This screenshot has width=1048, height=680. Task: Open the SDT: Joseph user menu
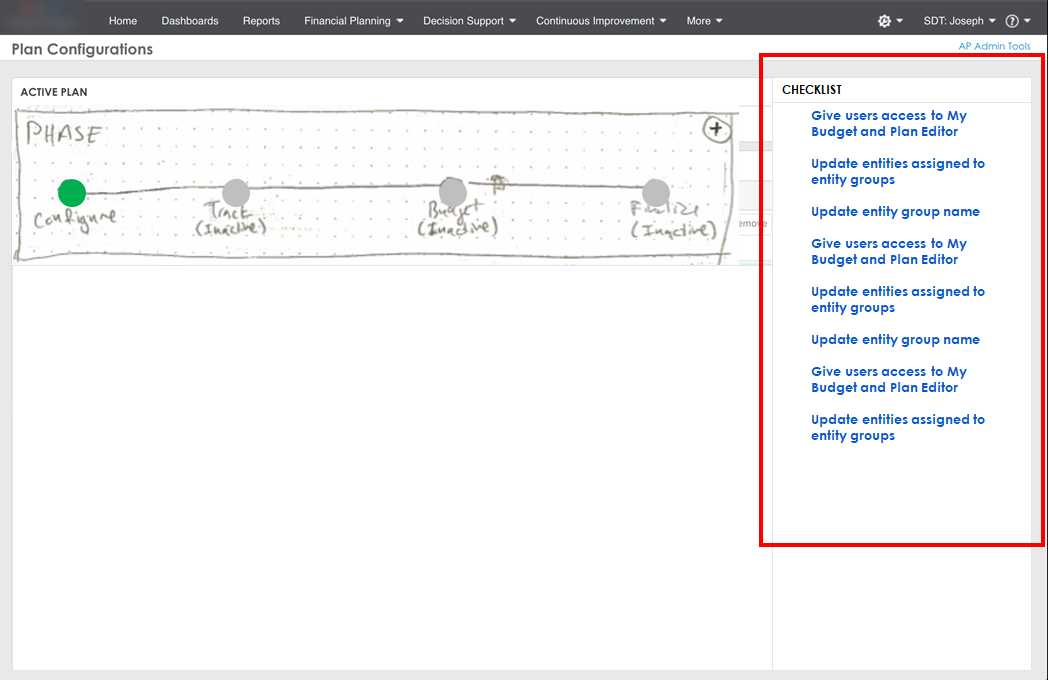(959, 21)
